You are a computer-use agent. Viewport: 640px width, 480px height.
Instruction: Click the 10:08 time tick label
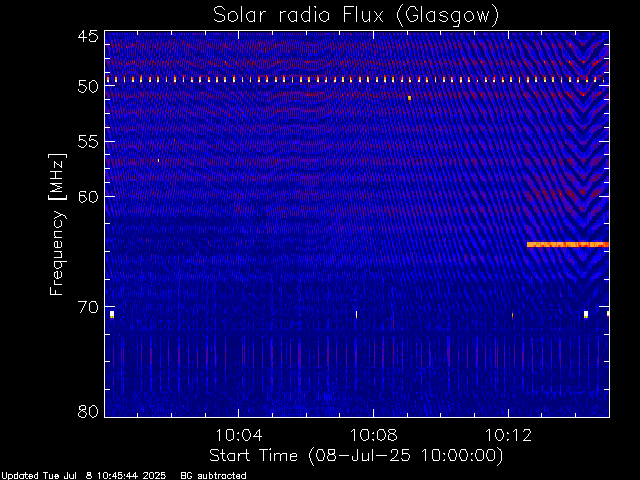[x=373, y=435]
